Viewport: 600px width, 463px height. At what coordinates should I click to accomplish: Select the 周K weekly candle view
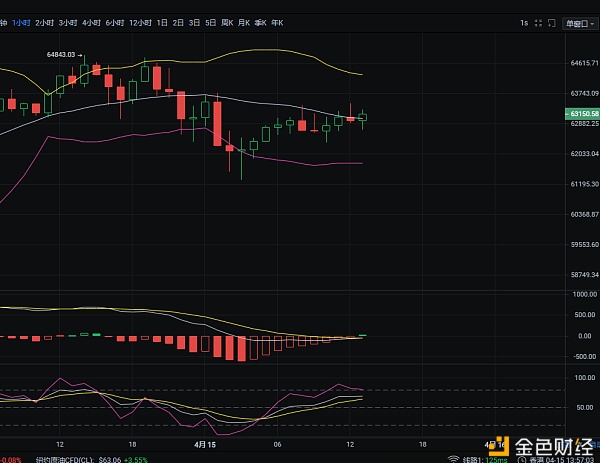[x=227, y=22]
